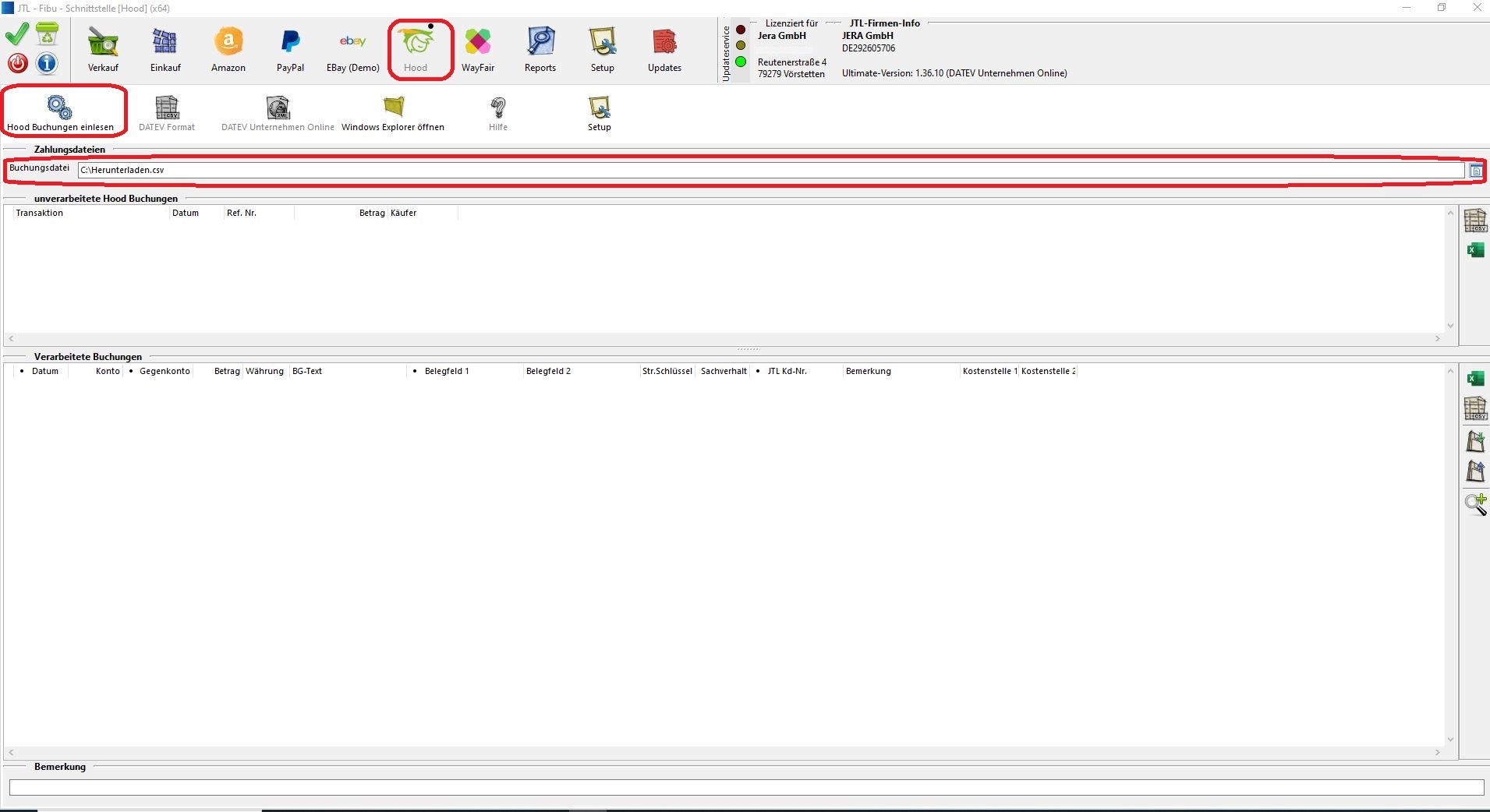Click the recycle bin icon
This screenshot has width=1490, height=812.
[48, 35]
